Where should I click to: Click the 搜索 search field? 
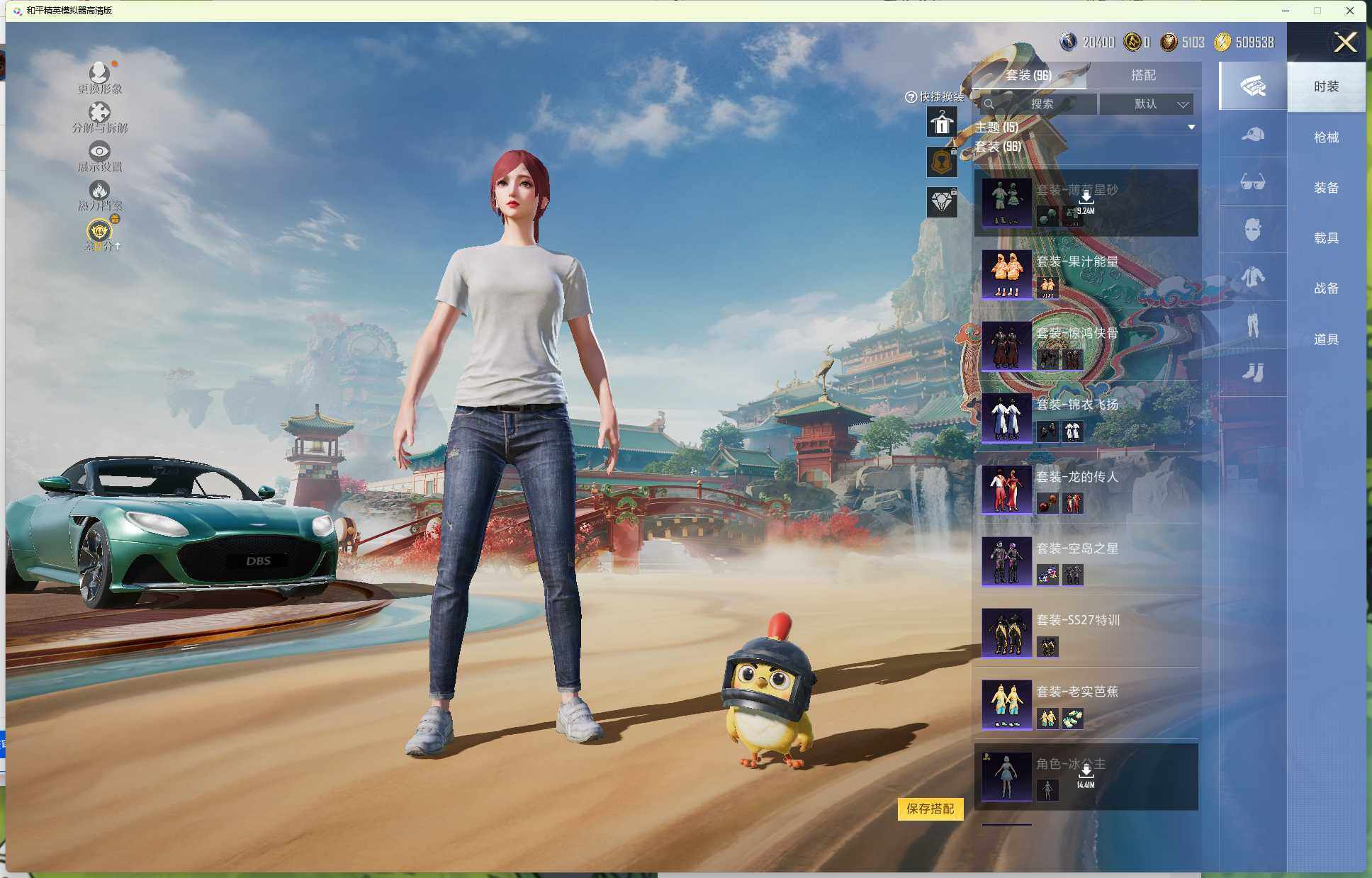(x=1040, y=104)
